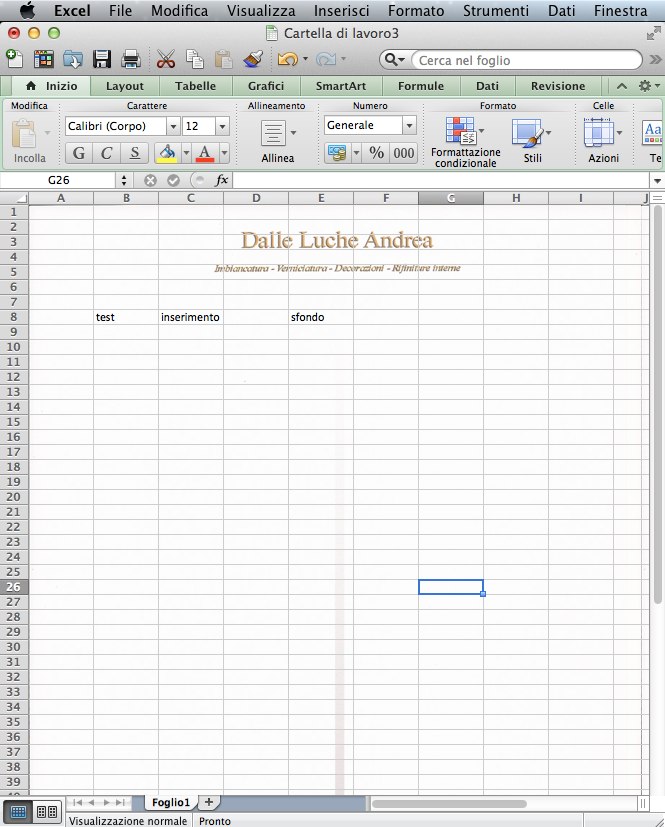Image resolution: width=665 pixels, height=827 pixels.
Task: Save the workbook with floppy disk icon
Action: 102,59
